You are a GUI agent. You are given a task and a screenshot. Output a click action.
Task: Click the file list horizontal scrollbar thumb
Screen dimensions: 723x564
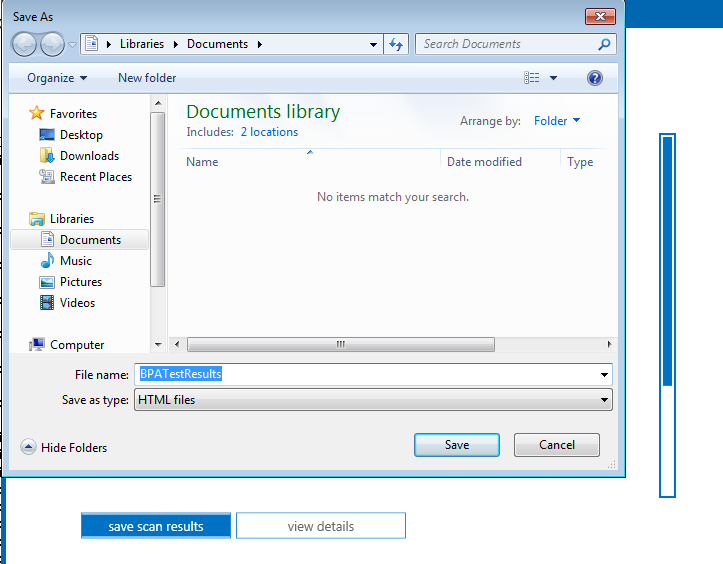(341, 344)
